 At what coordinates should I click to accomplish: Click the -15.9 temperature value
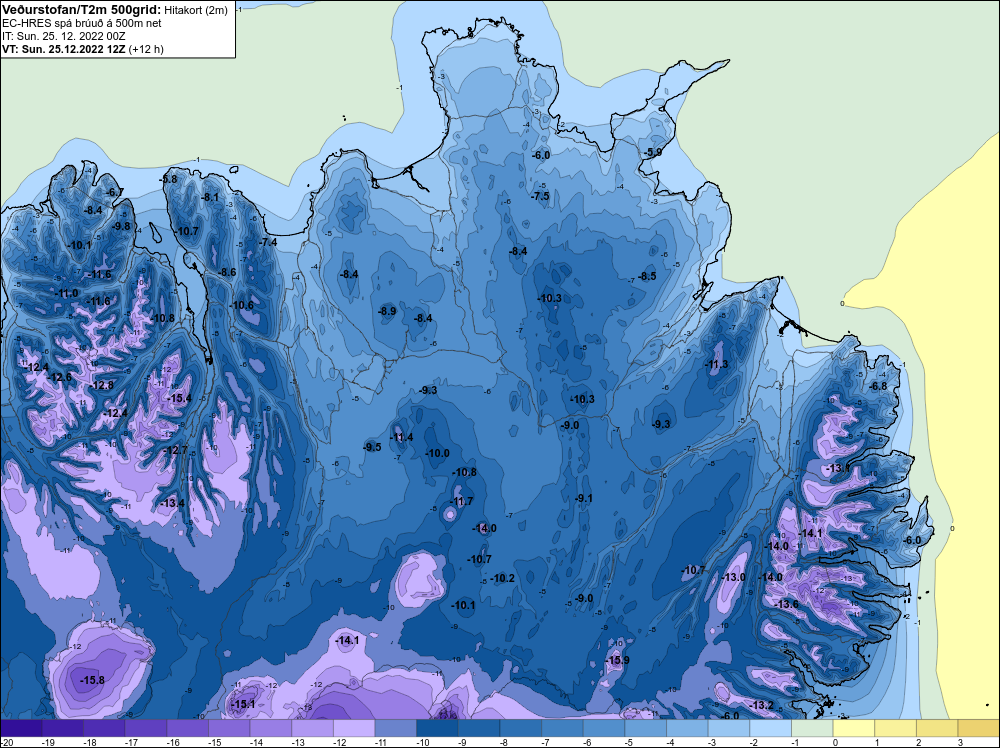pyautogui.click(x=617, y=660)
